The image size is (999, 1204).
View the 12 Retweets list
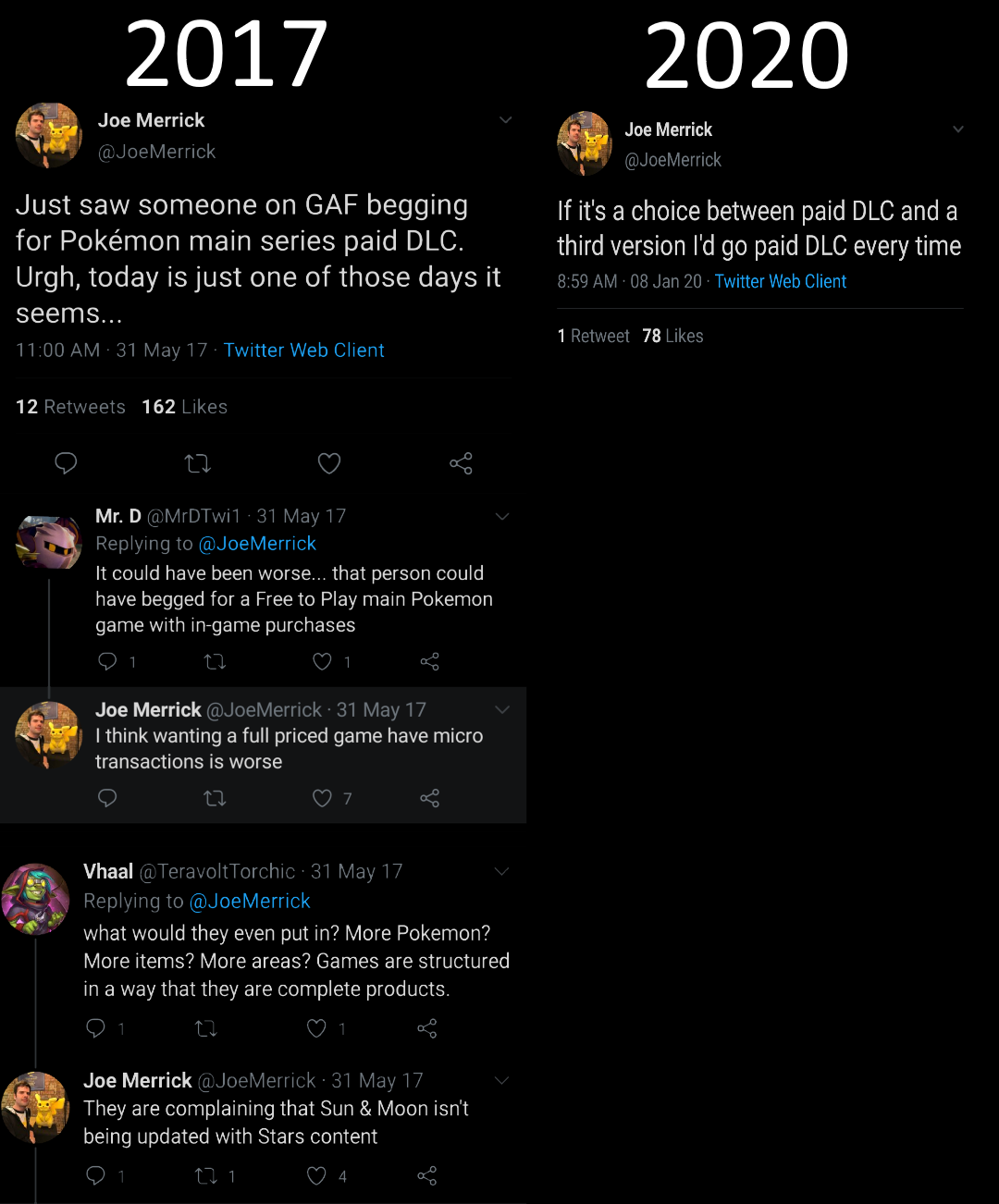click(70, 407)
